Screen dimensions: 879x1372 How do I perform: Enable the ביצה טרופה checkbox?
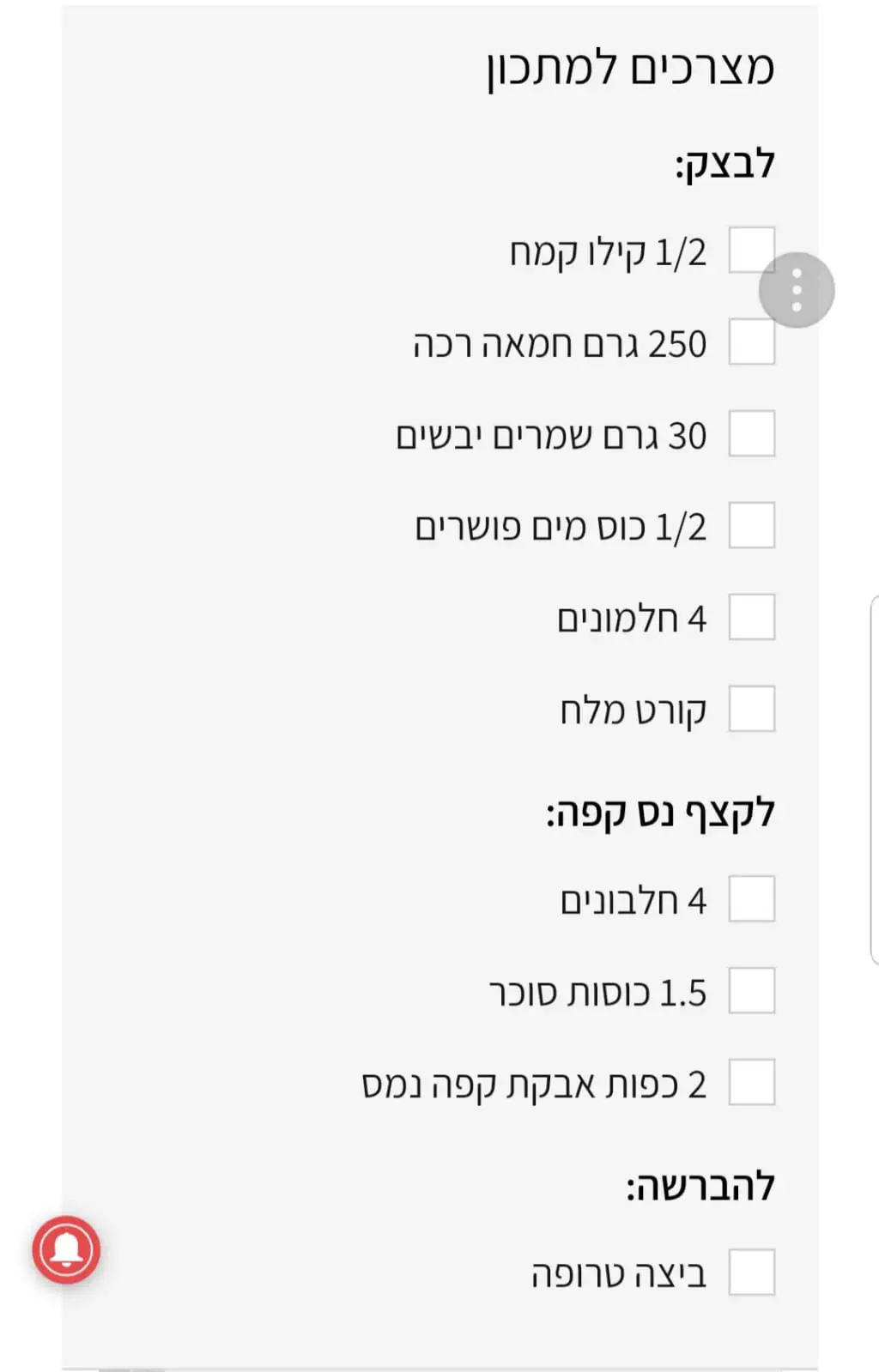[x=751, y=1272]
